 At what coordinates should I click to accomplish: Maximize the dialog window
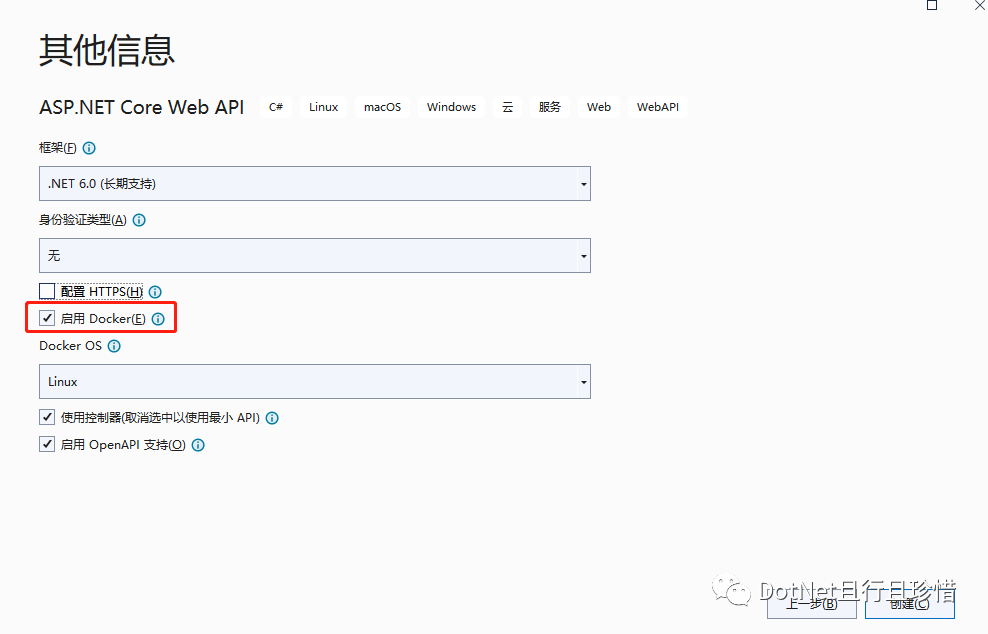coord(932,5)
